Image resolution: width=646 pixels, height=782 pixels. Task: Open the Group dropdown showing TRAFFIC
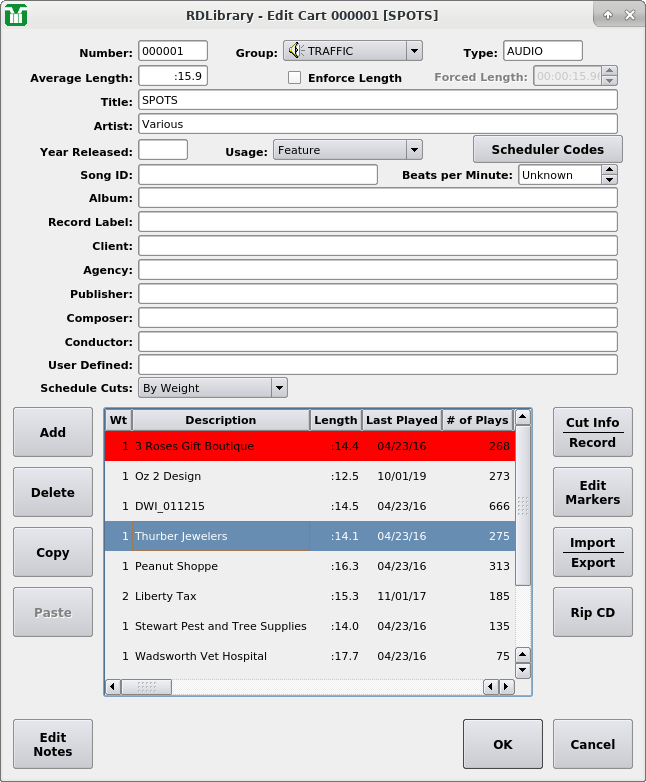click(414, 51)
